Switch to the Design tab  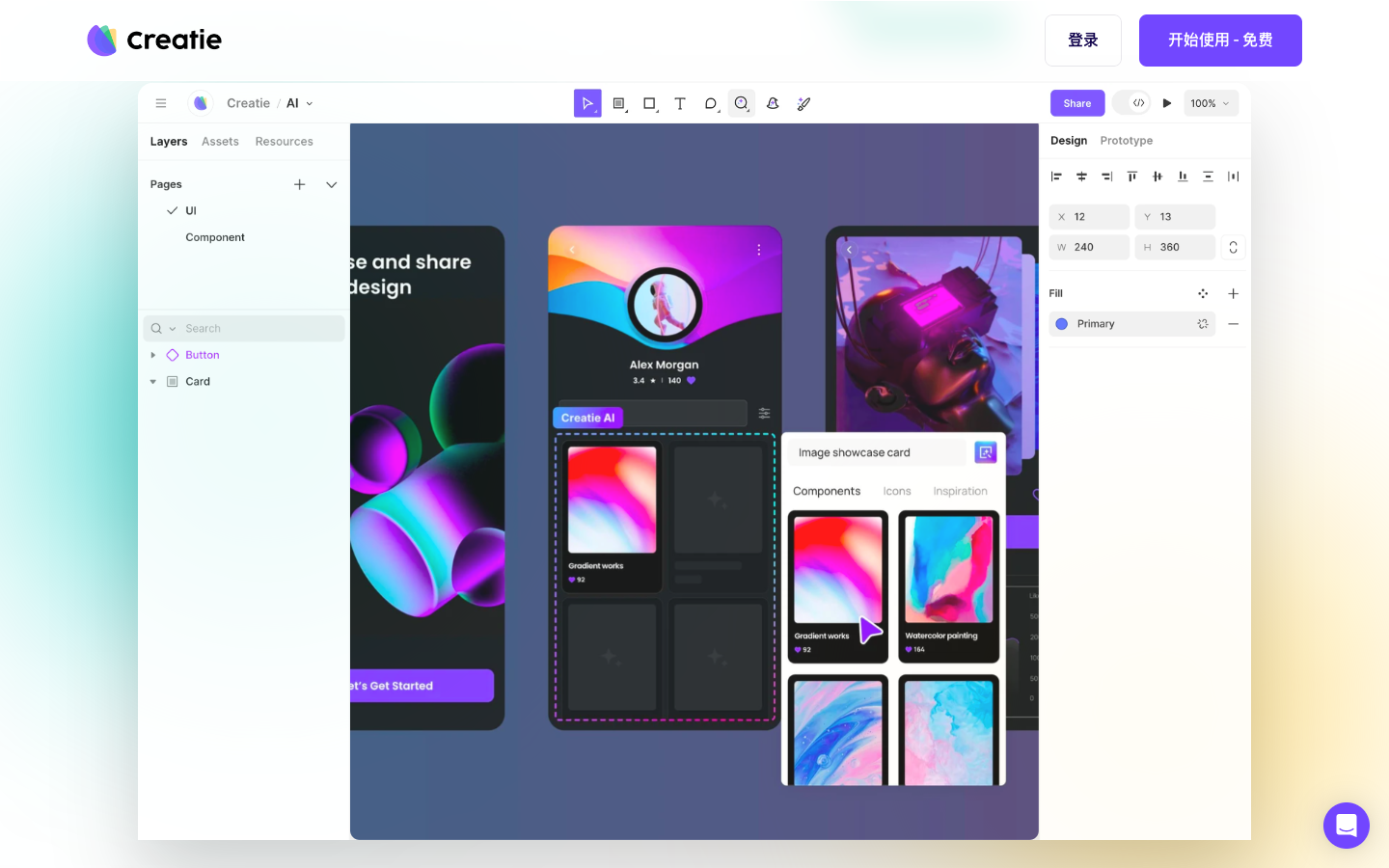[1069, 141]
